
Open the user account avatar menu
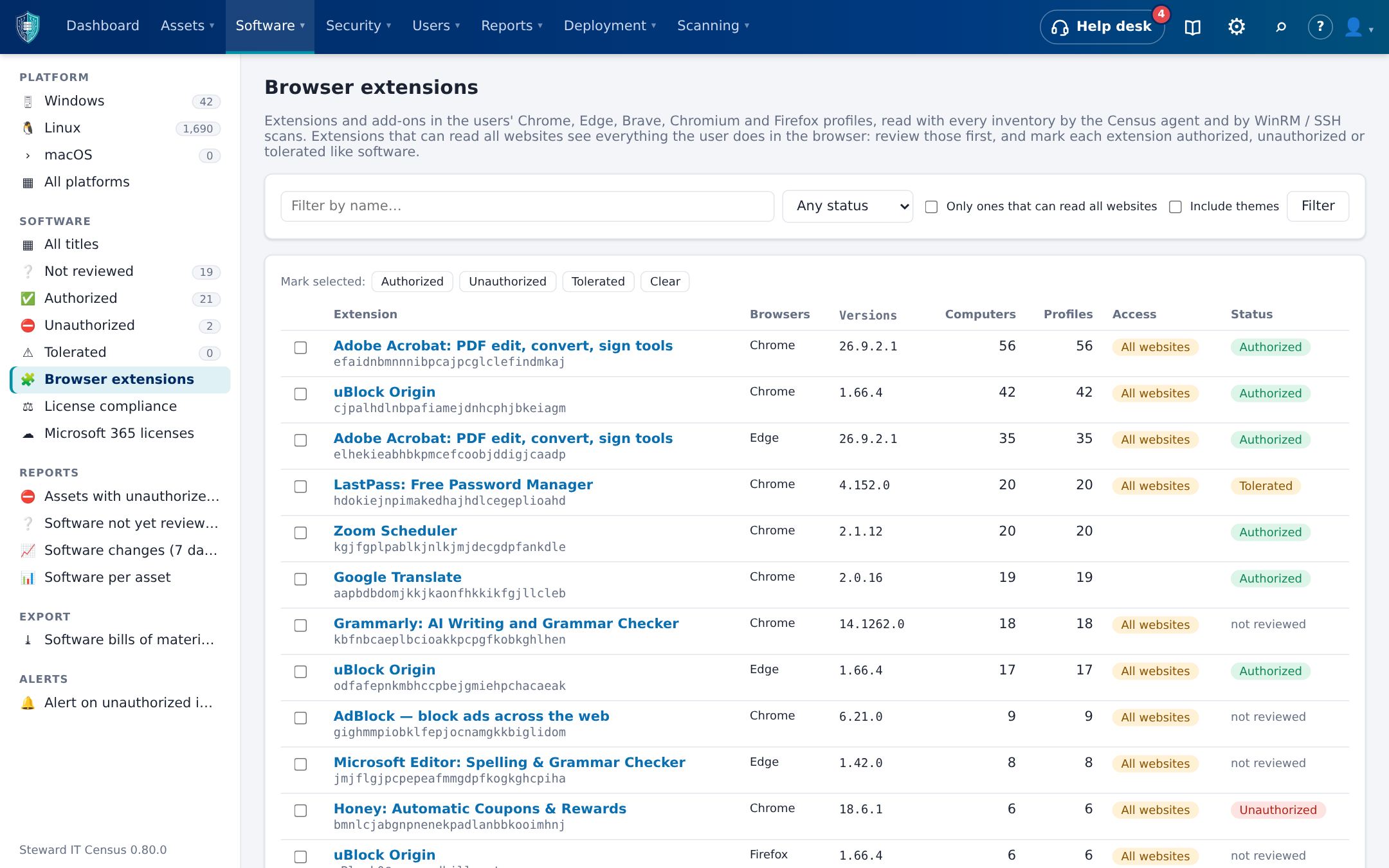click(1358, 27)
